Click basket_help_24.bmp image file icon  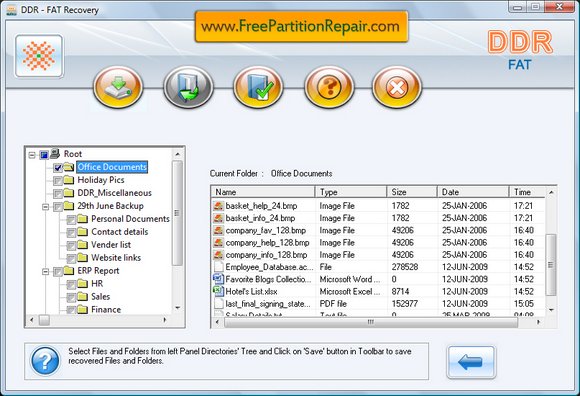coord(218,206)
